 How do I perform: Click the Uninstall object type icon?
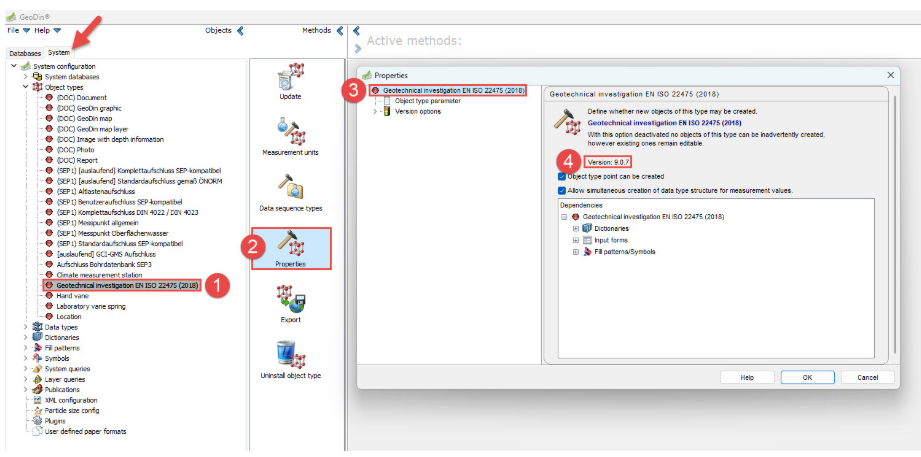pos(290,356)
